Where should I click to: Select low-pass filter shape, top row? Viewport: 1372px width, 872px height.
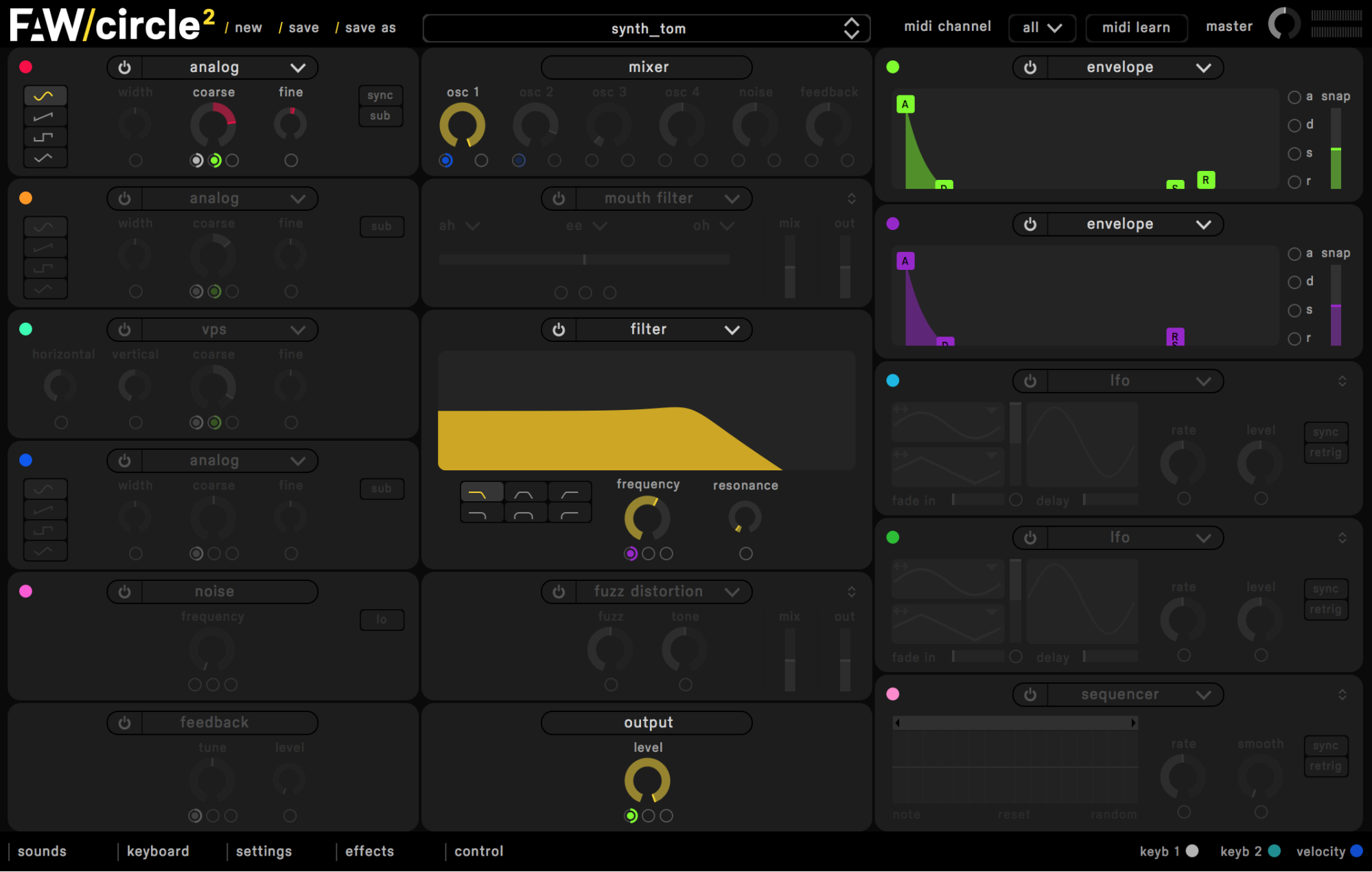point(482,493)
